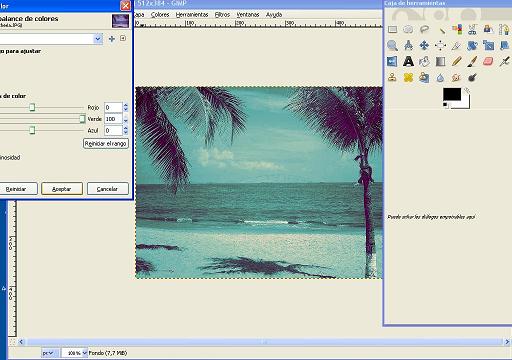
Task: Click Cancelar in color balance dialog
Action: click(x=107, y=189)
